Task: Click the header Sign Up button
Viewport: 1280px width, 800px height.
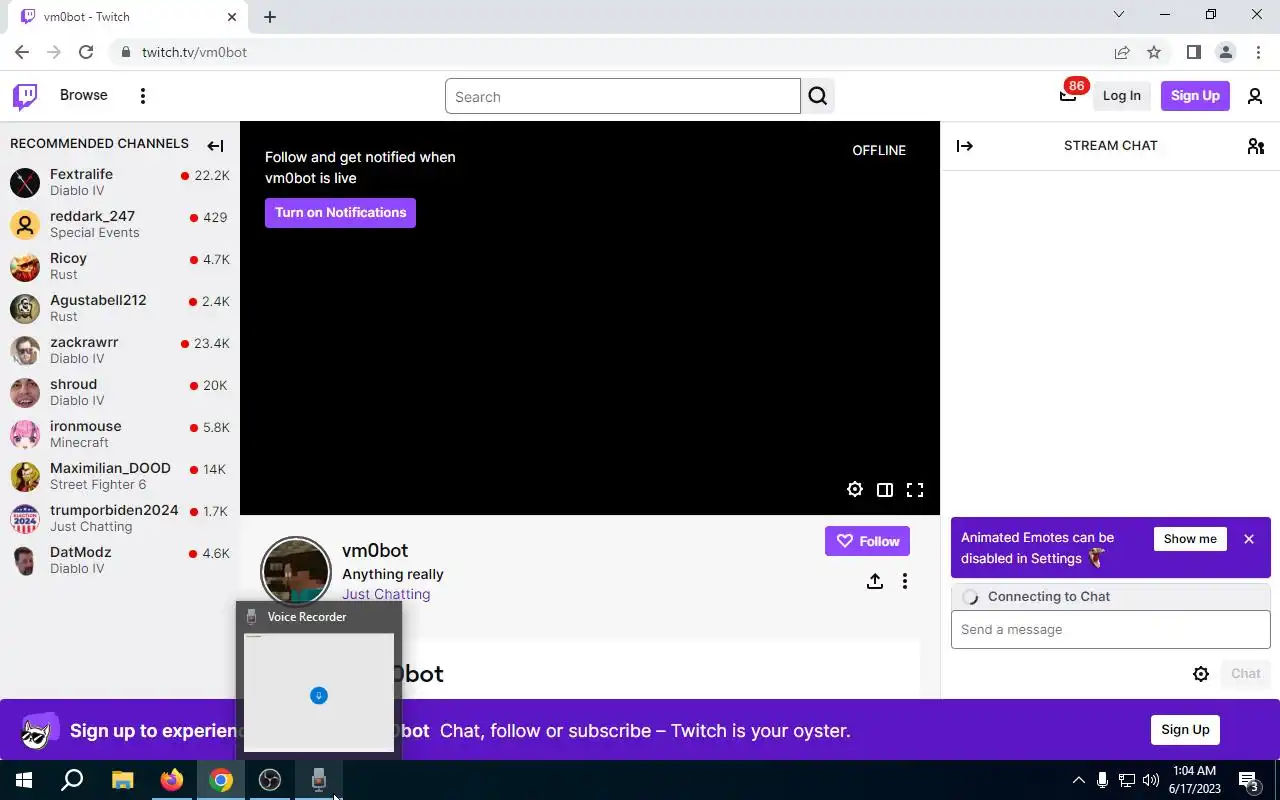Action: (x=1195, y=96)
